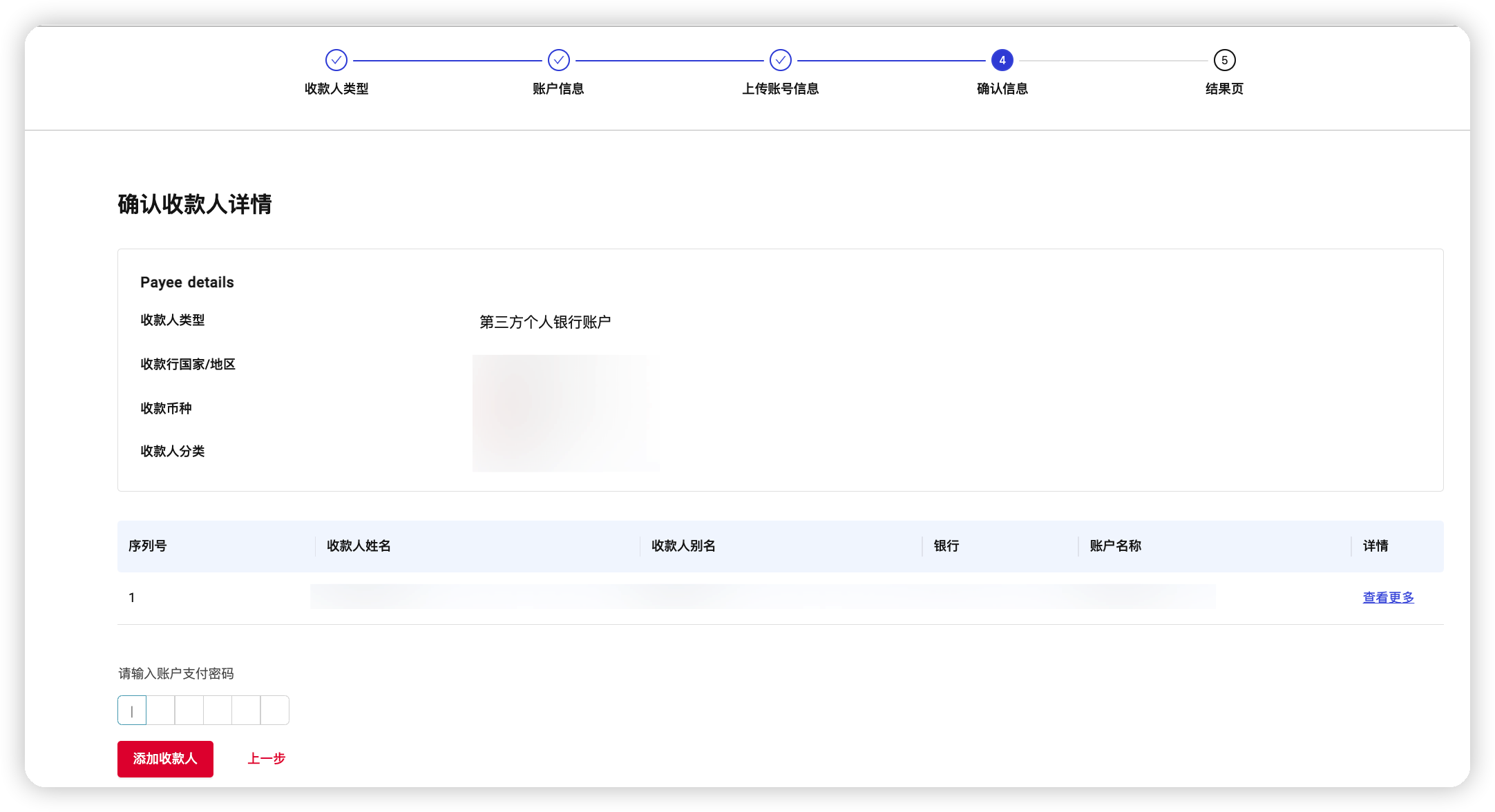Click the 银行 column header
1495x812 pixels.
pyautogui.click(x=947, y=546)
